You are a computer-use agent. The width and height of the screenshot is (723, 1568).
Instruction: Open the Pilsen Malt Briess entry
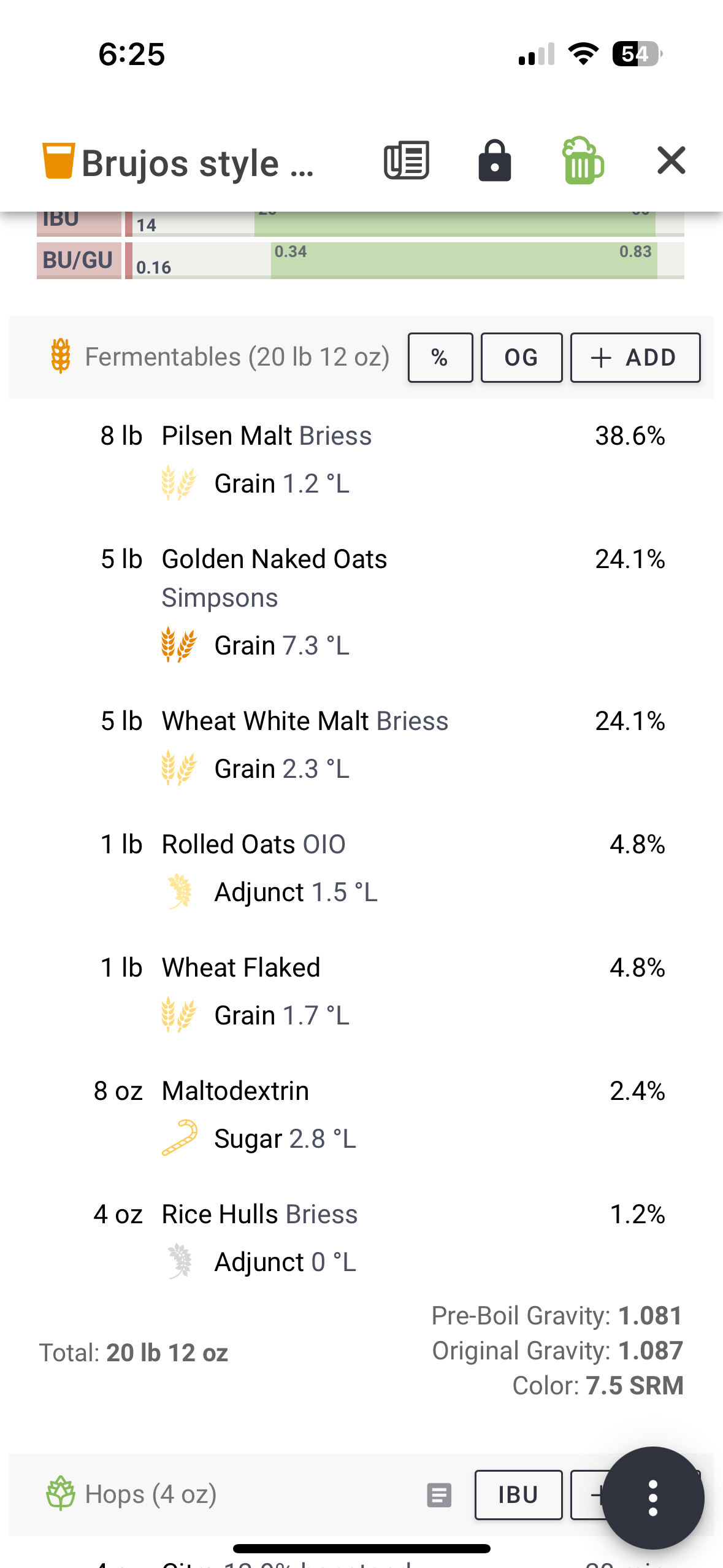362,460
